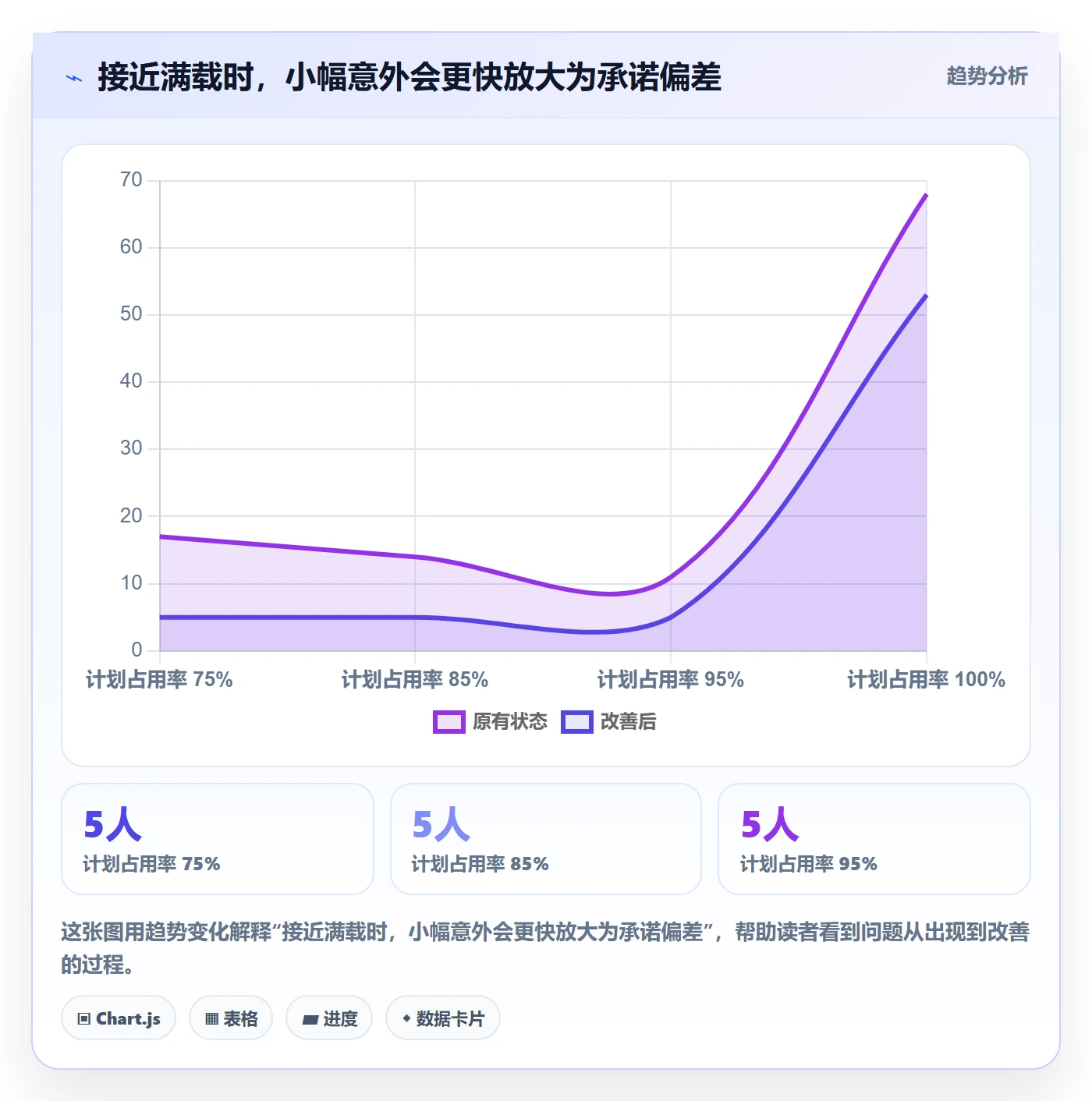
Task: Click the lightning bolt icon beside the title
Action: (74, 78)
